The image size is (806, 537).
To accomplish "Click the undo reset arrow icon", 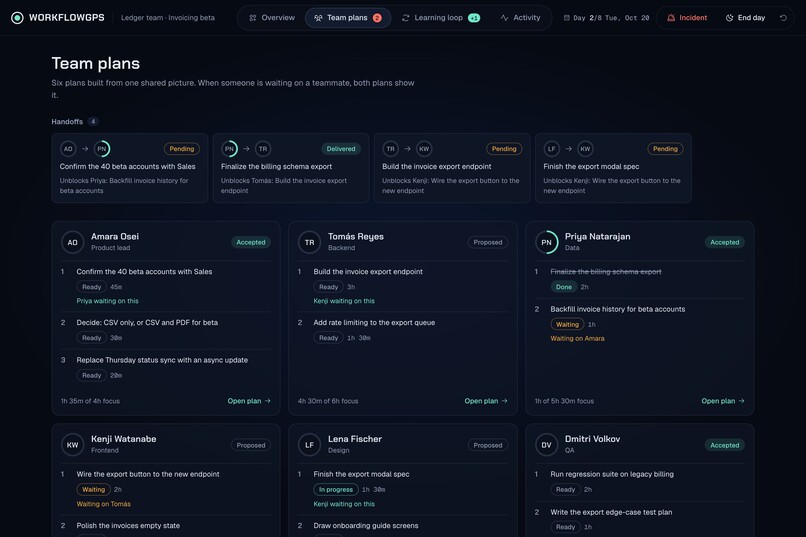I will [783, 18].
